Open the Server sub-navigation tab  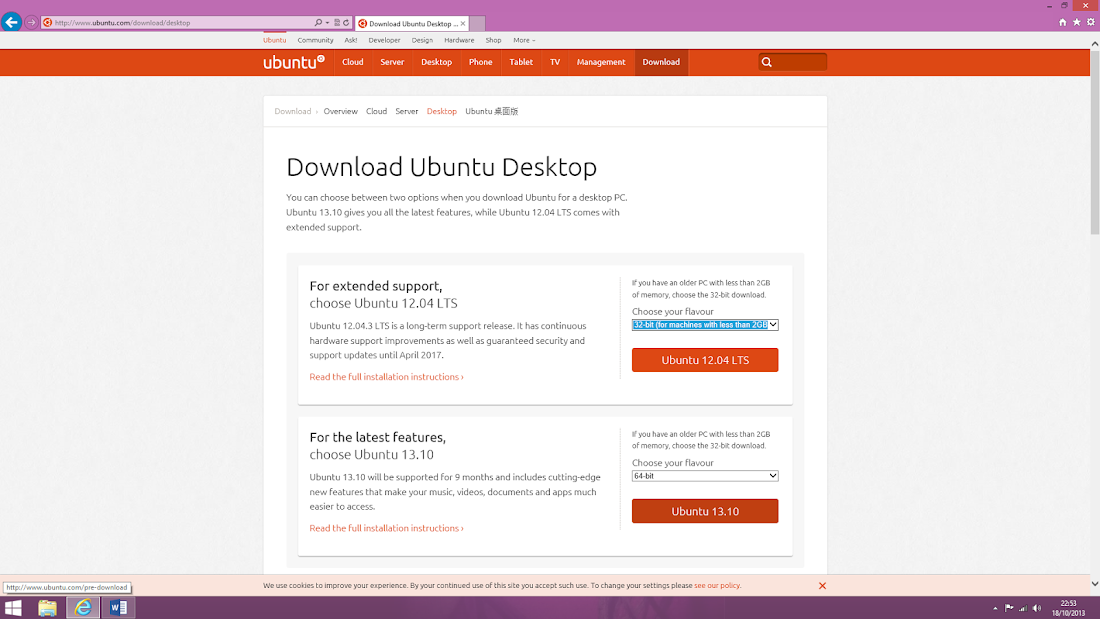pyautogui.click(x=407, y=111)
